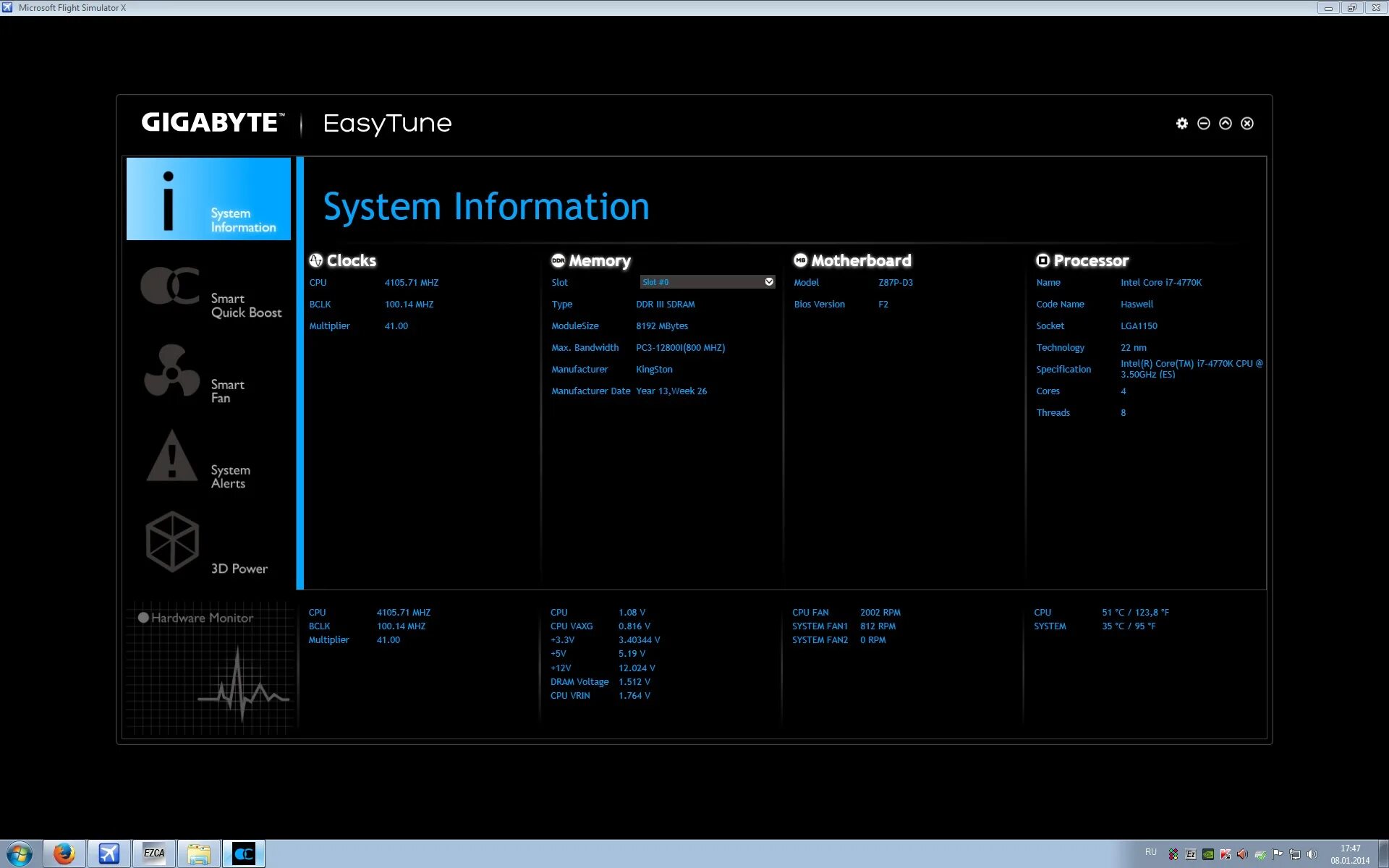Click the Ez tray icon
The height and width of the screenshot is (868, 1389).
pyautogui.click(x=1190, y=854)
